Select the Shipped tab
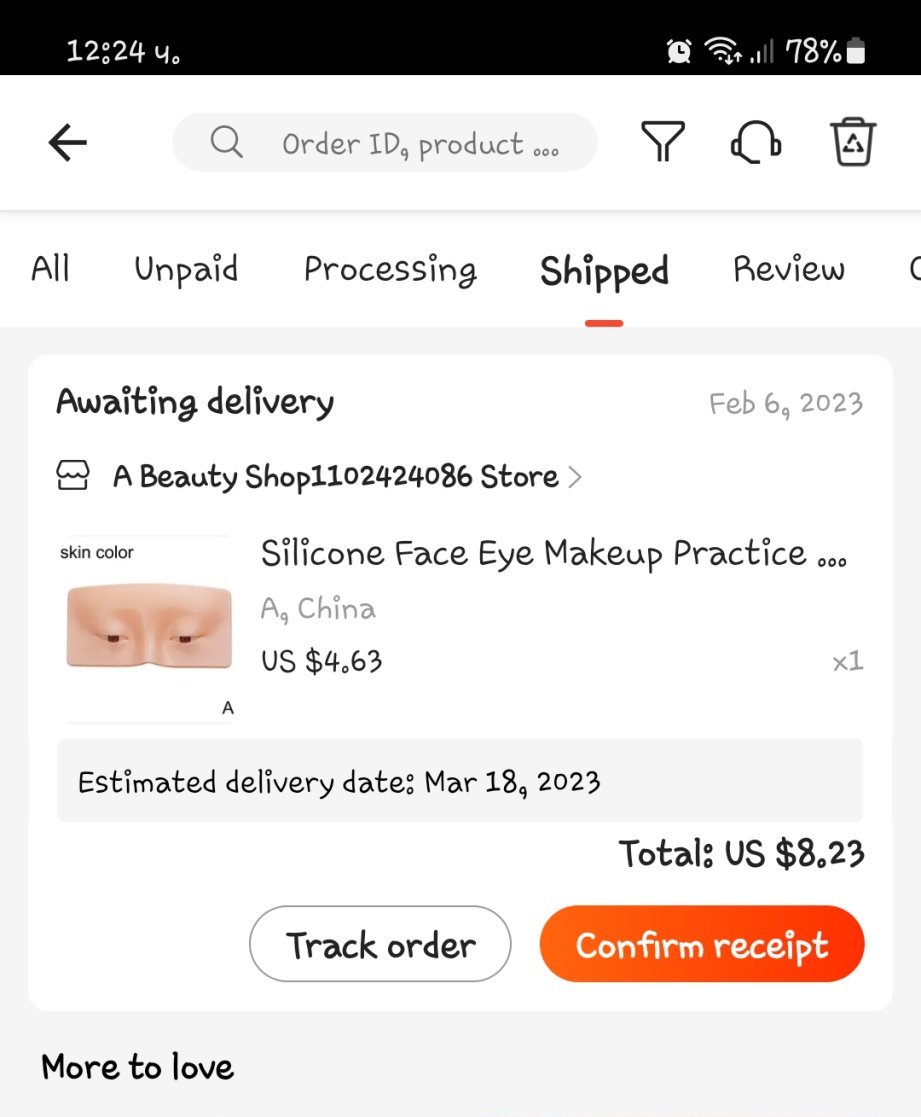The height and width of the screenshot is (1117, 921). (x=604, y=271)
